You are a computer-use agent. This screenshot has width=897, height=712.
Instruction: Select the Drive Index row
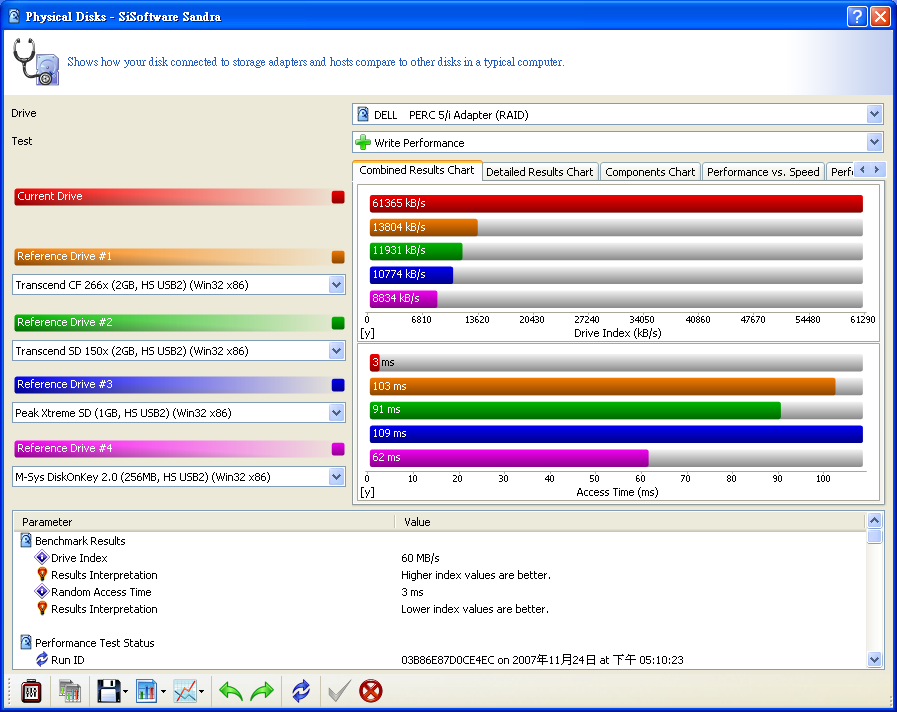tap(439, 558)
